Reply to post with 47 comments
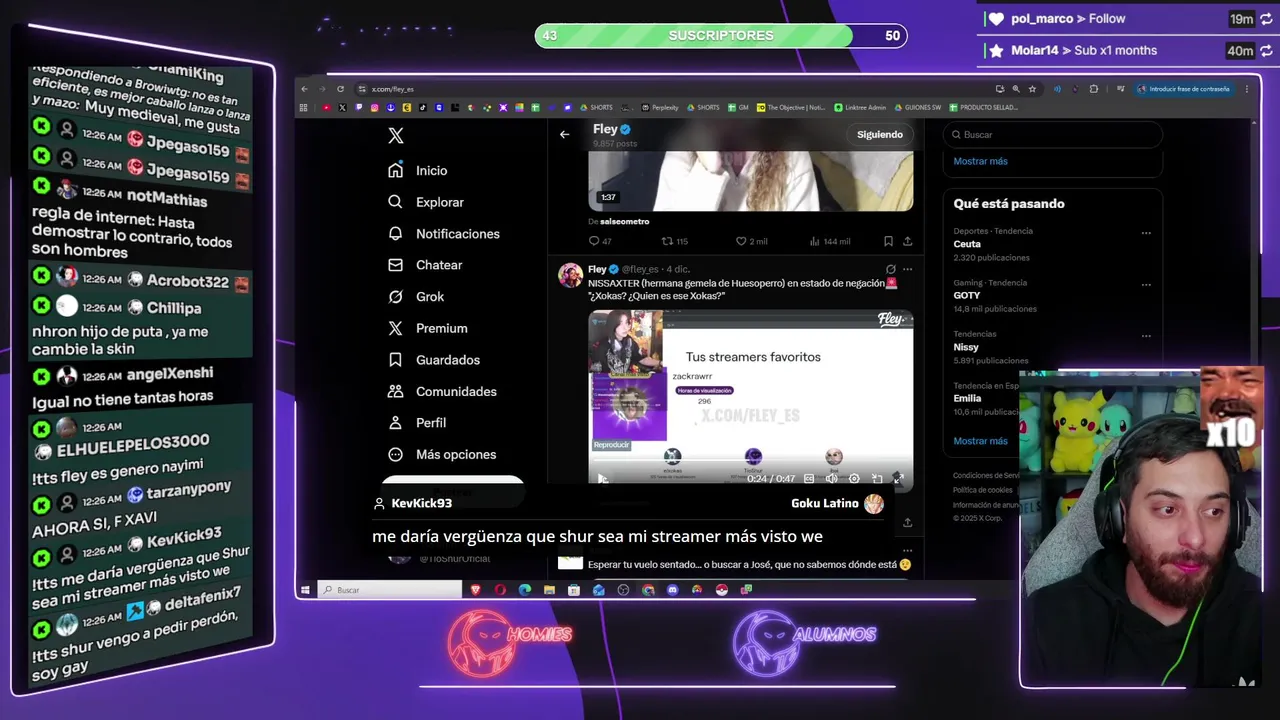Image resolution: width=1280 pixels, height=720 pixels. coord(600,241)
